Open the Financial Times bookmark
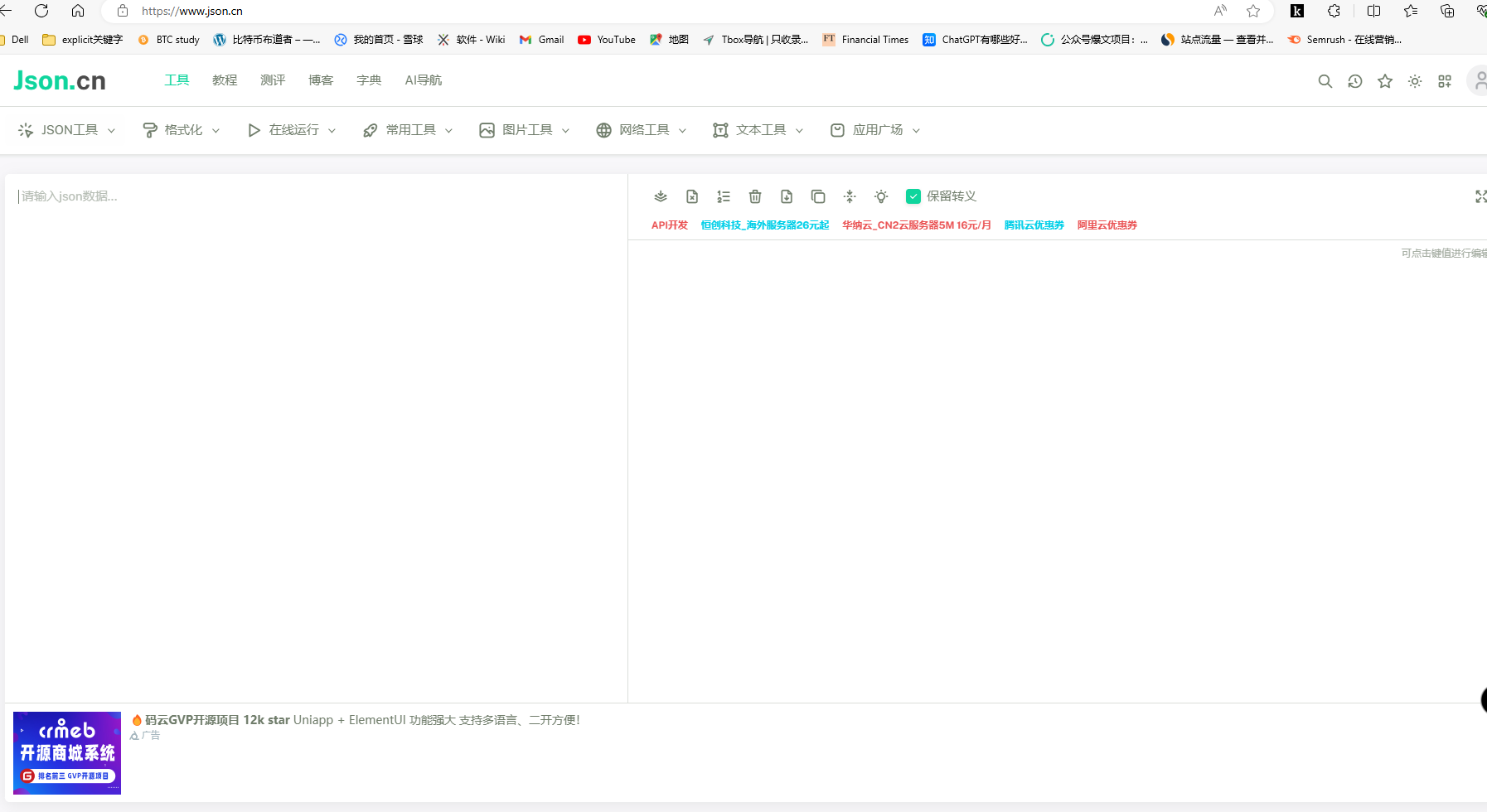The height and width of the screenshot is (812, 1487). 865,40
